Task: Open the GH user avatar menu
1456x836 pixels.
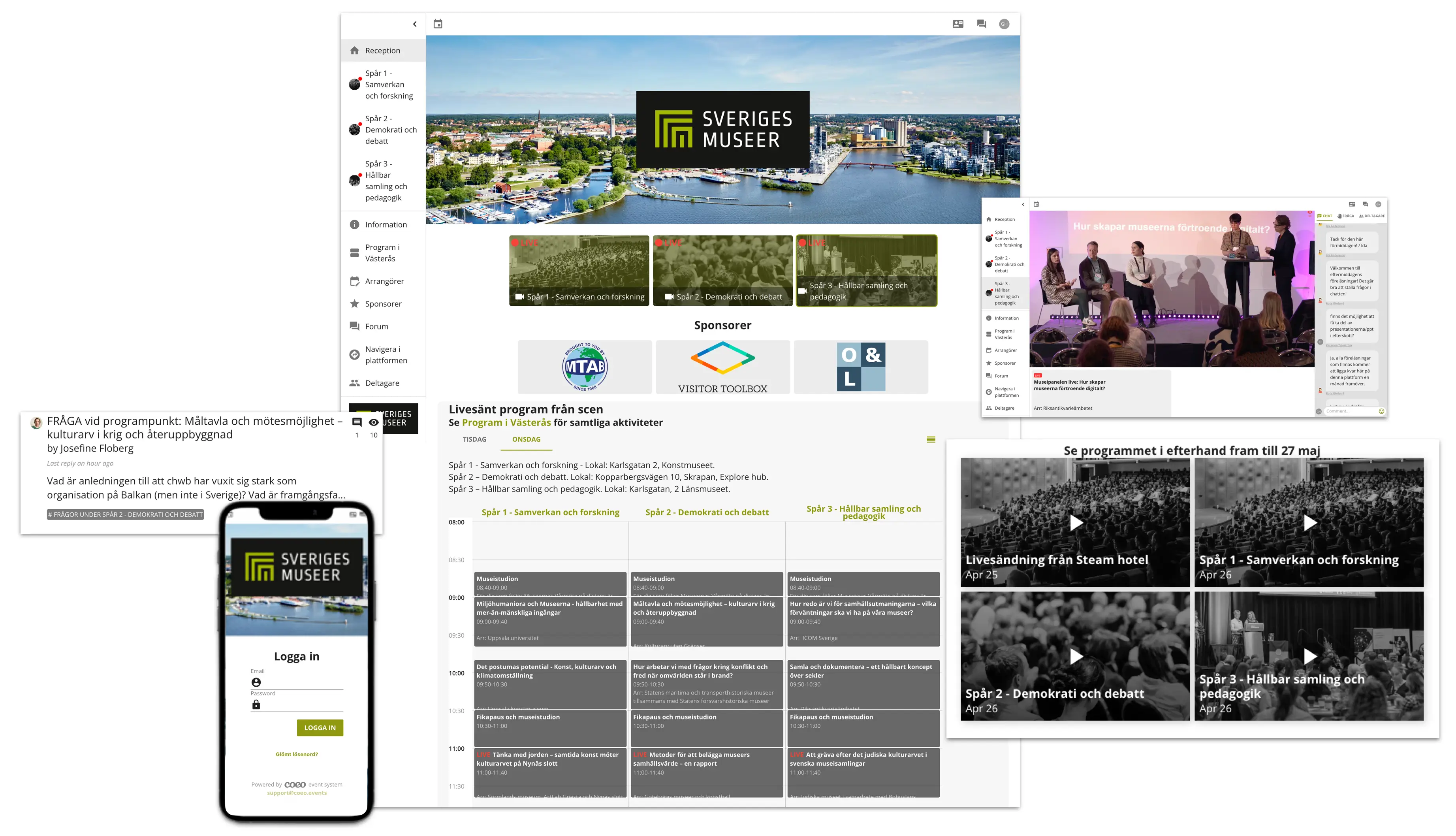Action: (1004, 24)
